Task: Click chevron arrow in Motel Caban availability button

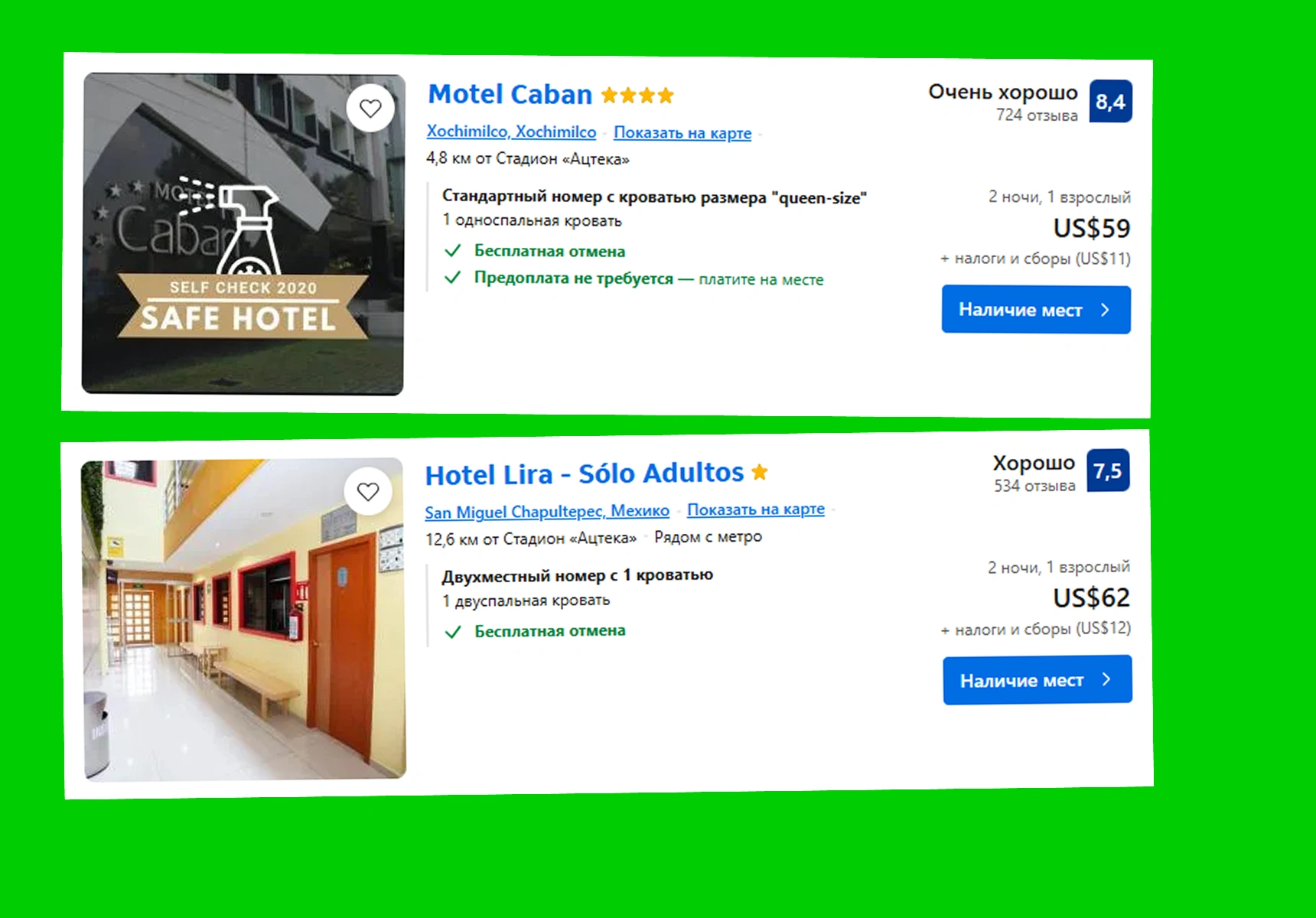Action: (1105, 310)
